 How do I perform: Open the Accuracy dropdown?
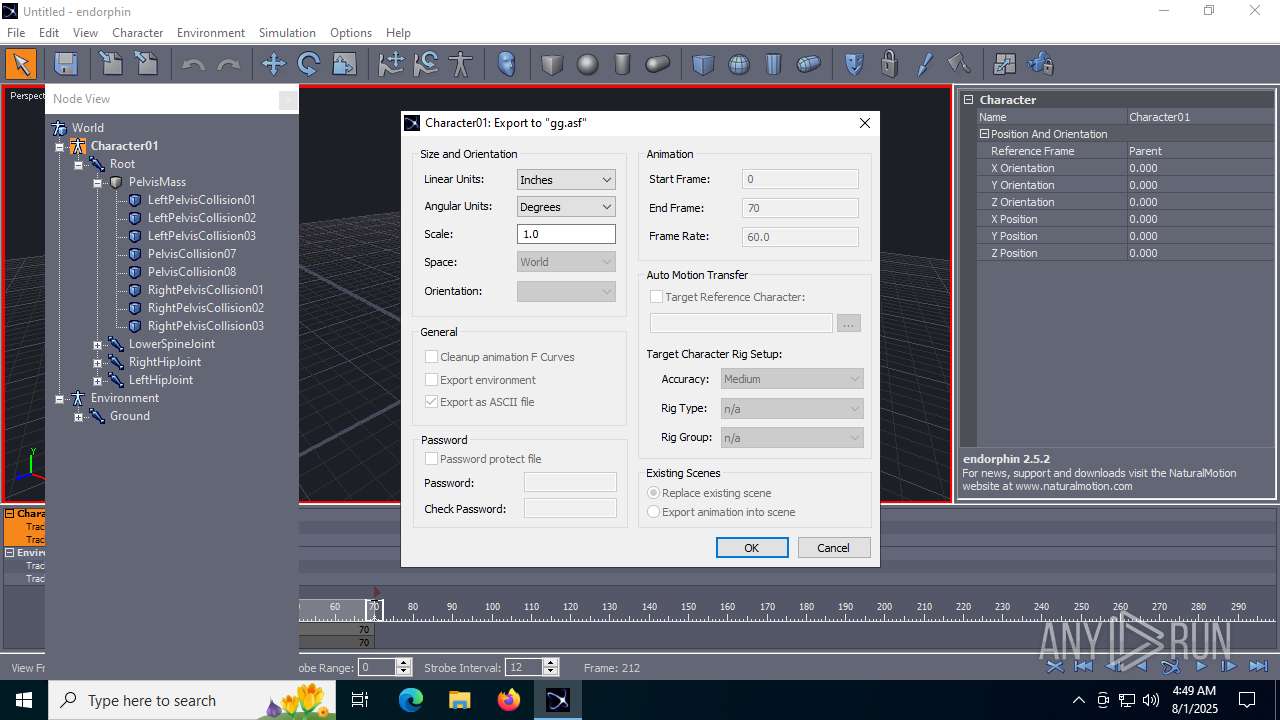point(791,379)
